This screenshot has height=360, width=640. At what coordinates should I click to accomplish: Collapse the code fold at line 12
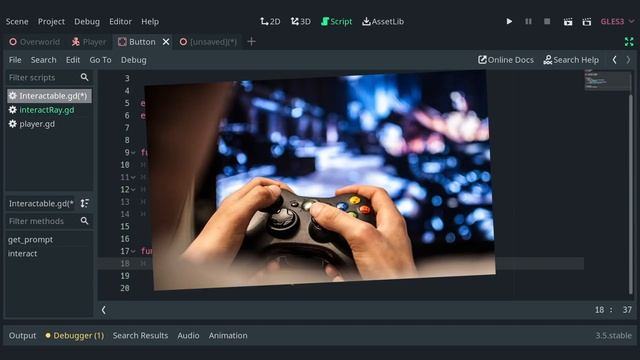133,189
